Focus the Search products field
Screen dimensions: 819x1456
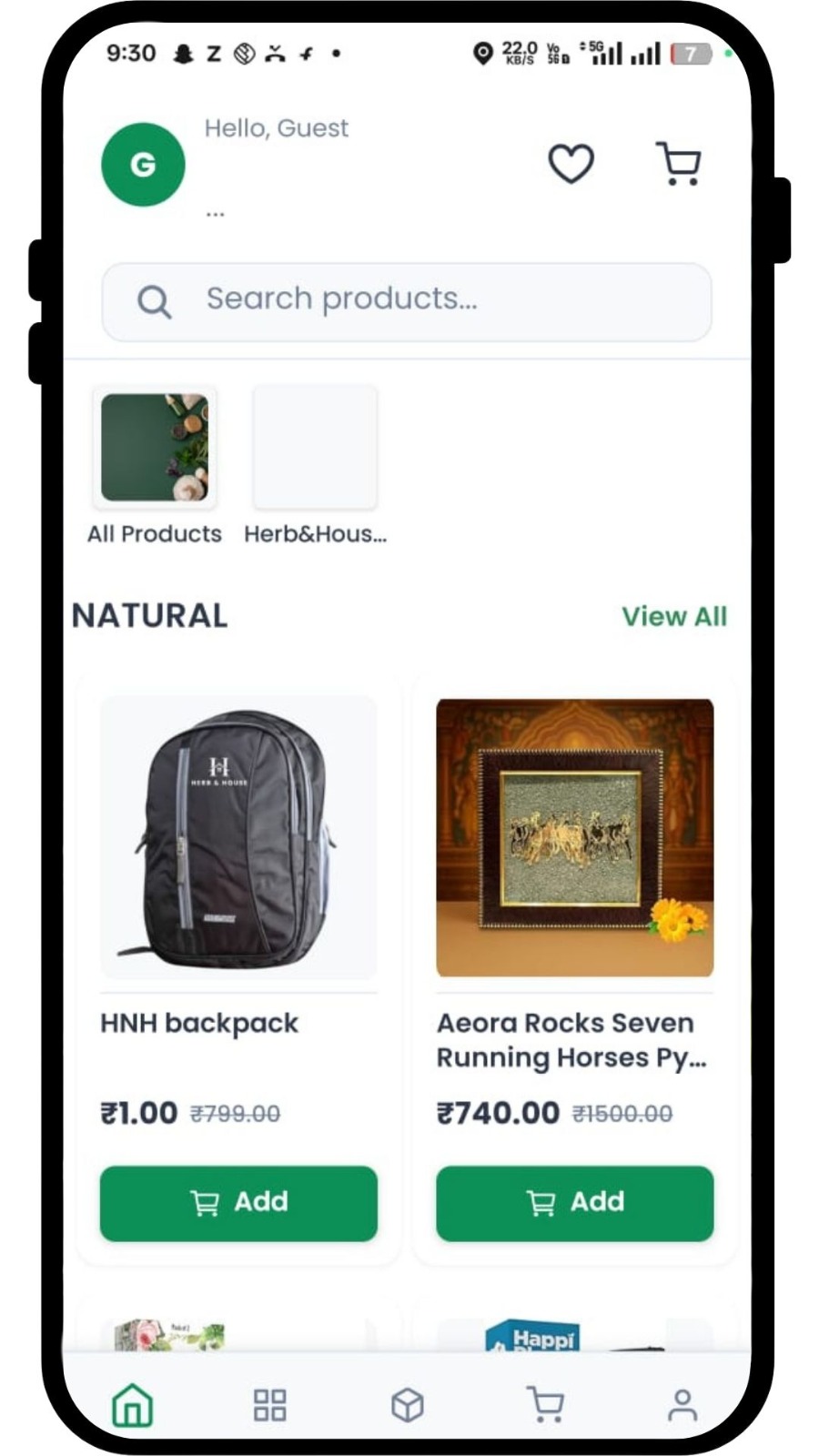[407, 302]
